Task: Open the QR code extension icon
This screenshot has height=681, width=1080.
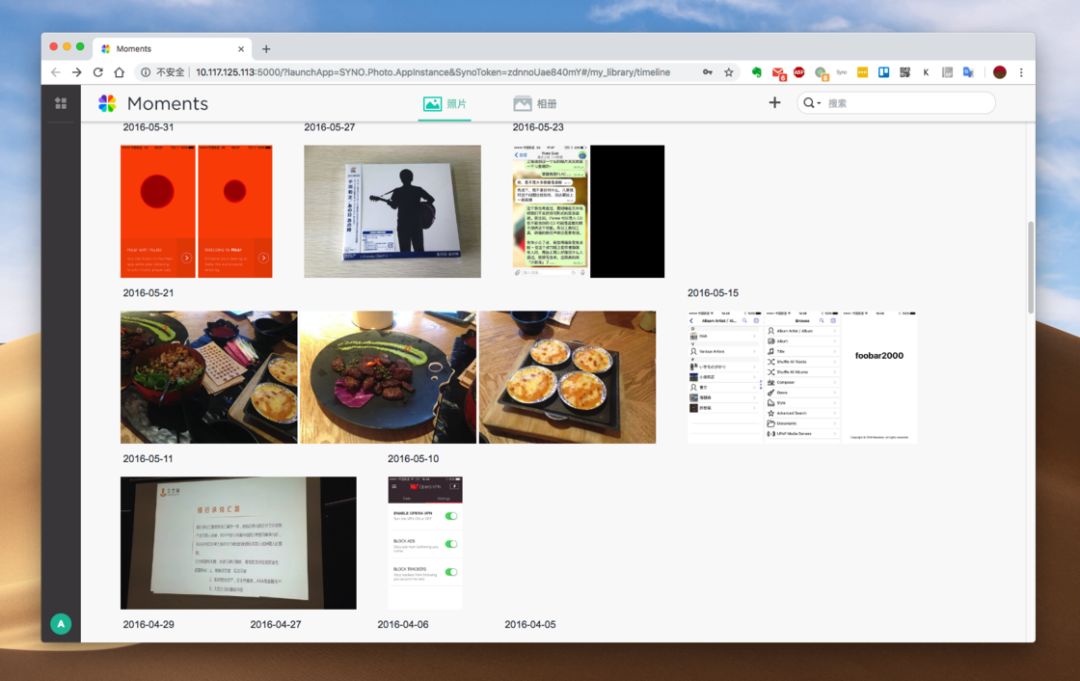Action: 905,72
